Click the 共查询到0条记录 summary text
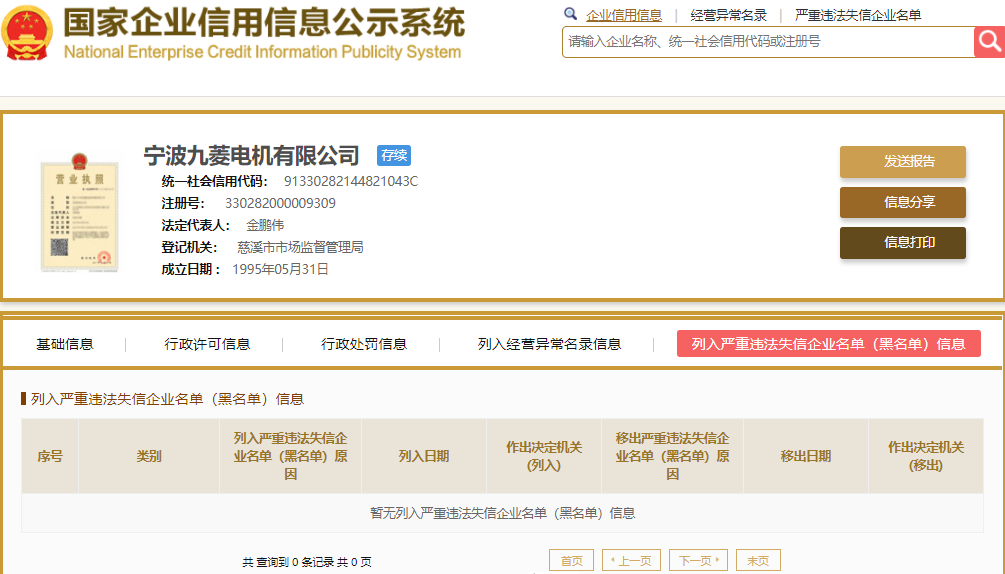 point(307,562)
